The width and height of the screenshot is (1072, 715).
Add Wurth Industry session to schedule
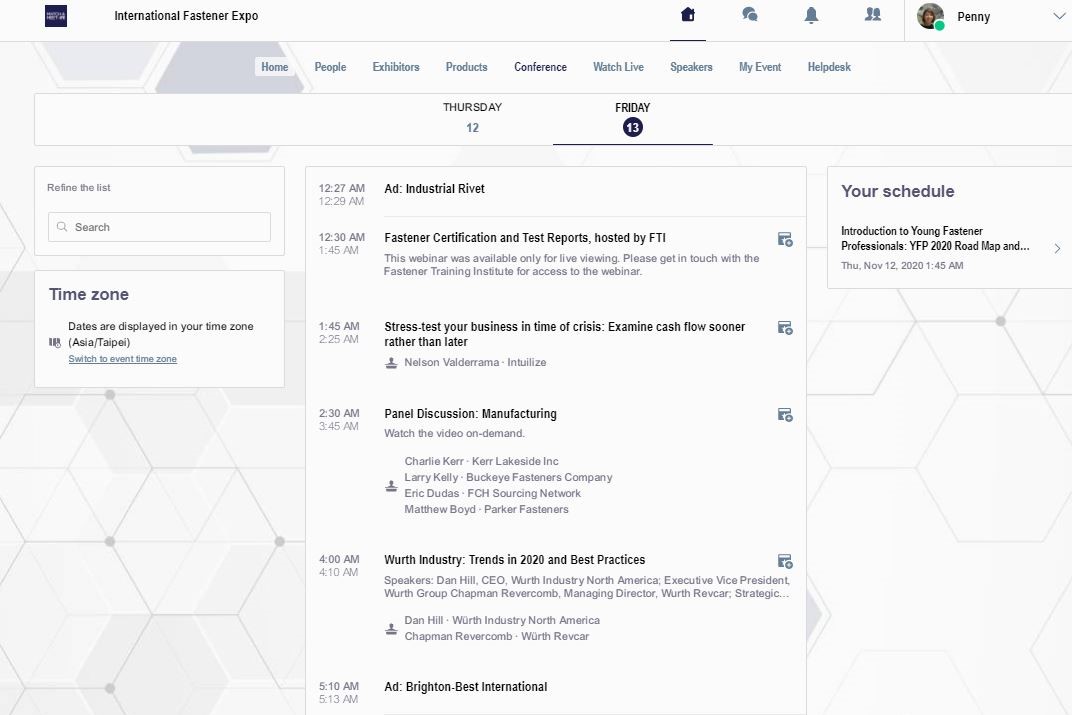coord(785,561)
